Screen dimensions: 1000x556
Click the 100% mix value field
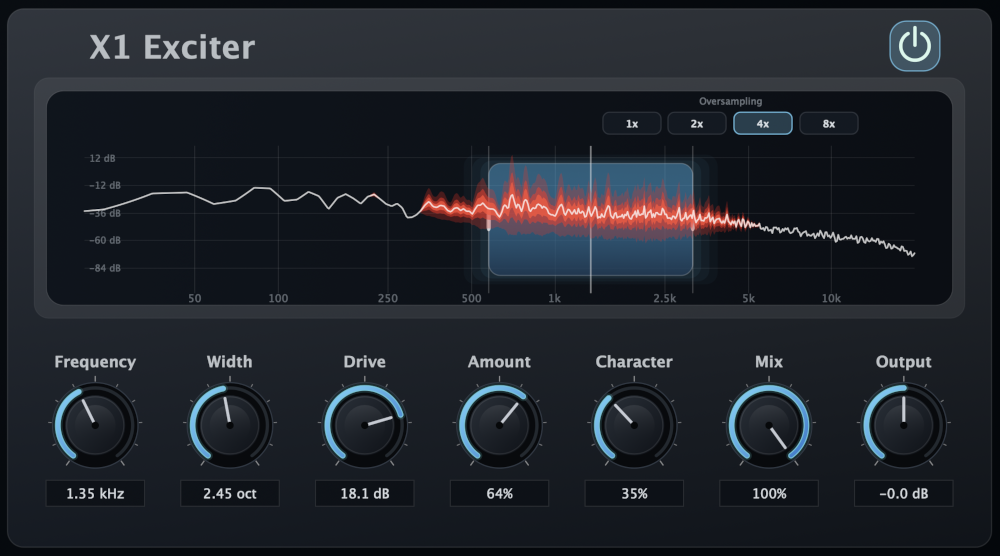[769, 494]
